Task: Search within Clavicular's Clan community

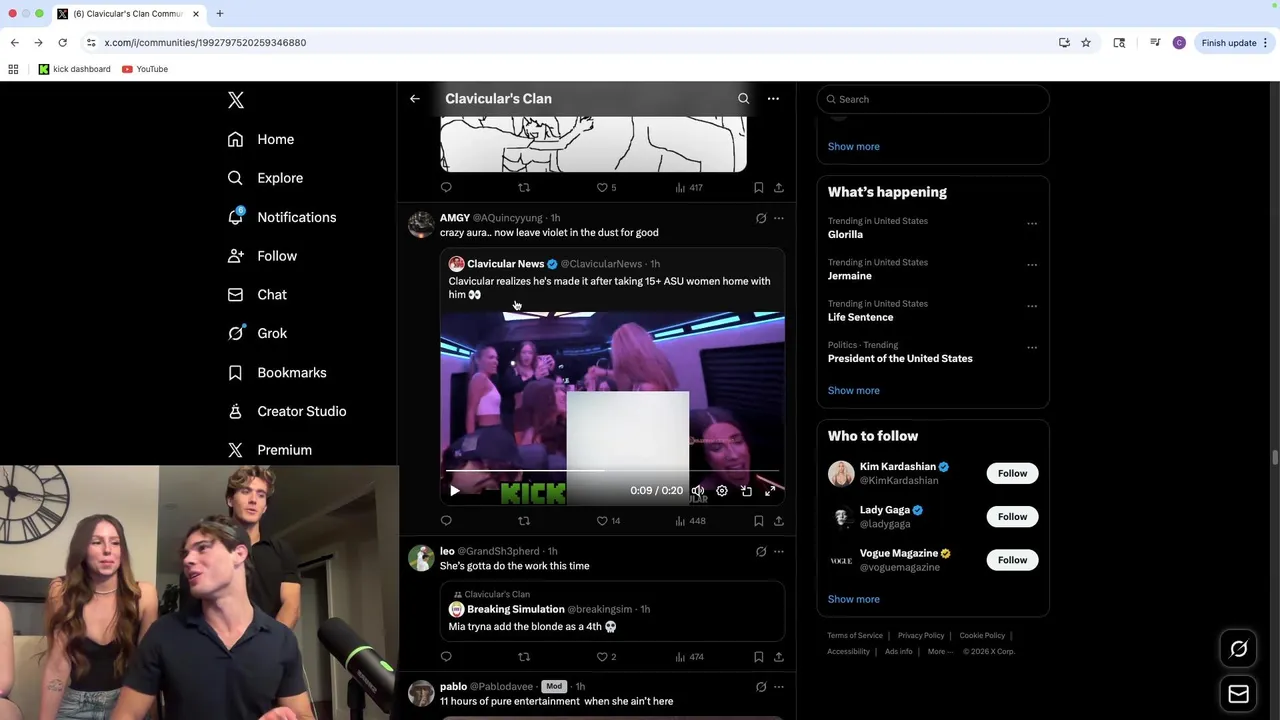Action: point(743,98)
